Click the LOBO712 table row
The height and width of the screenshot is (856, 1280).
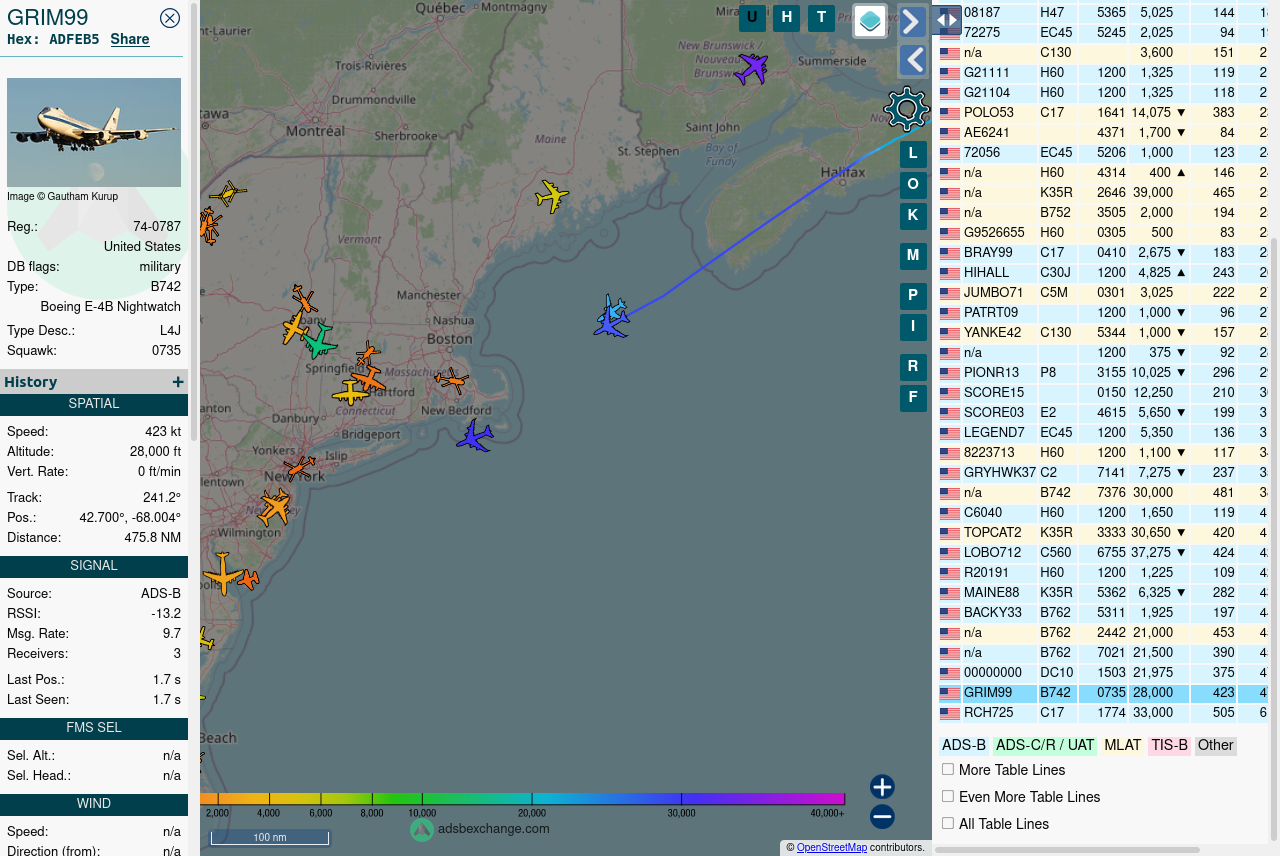click(1106, 553)
